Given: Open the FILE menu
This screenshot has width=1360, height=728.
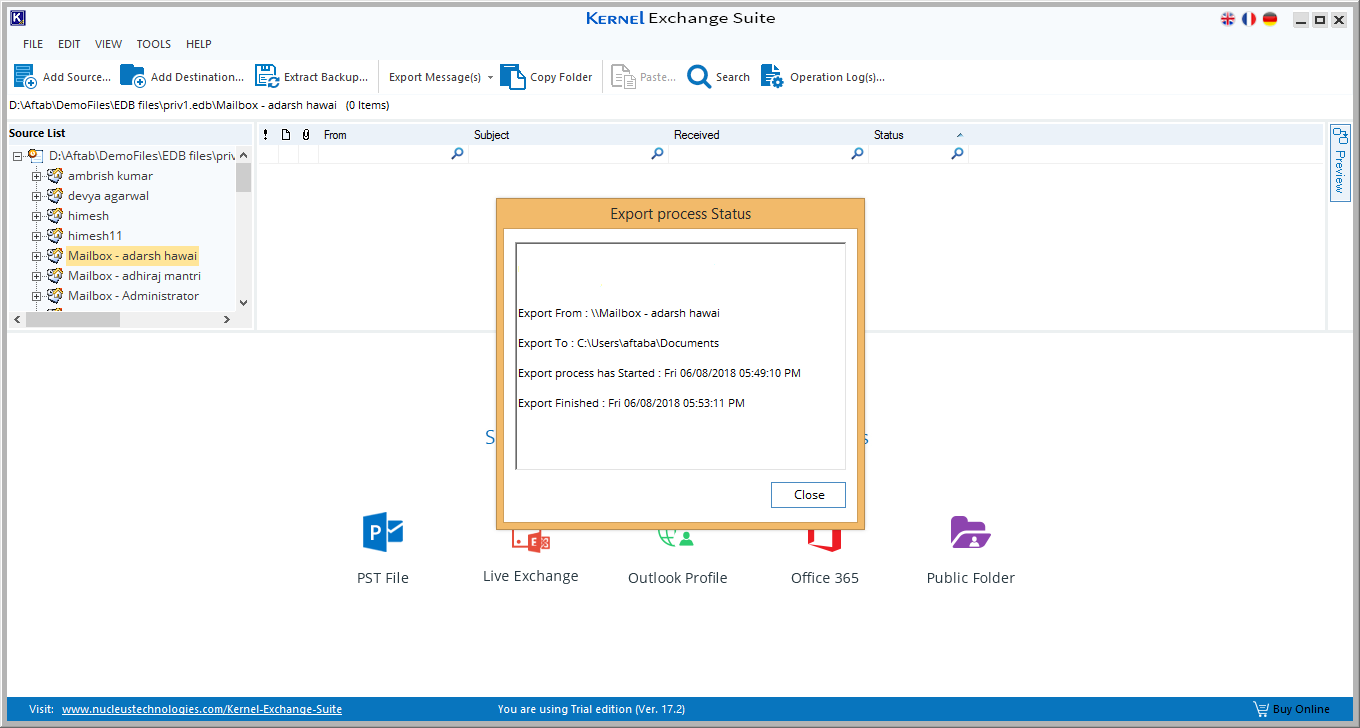Looking at the screenshot, I should (33, 44).
